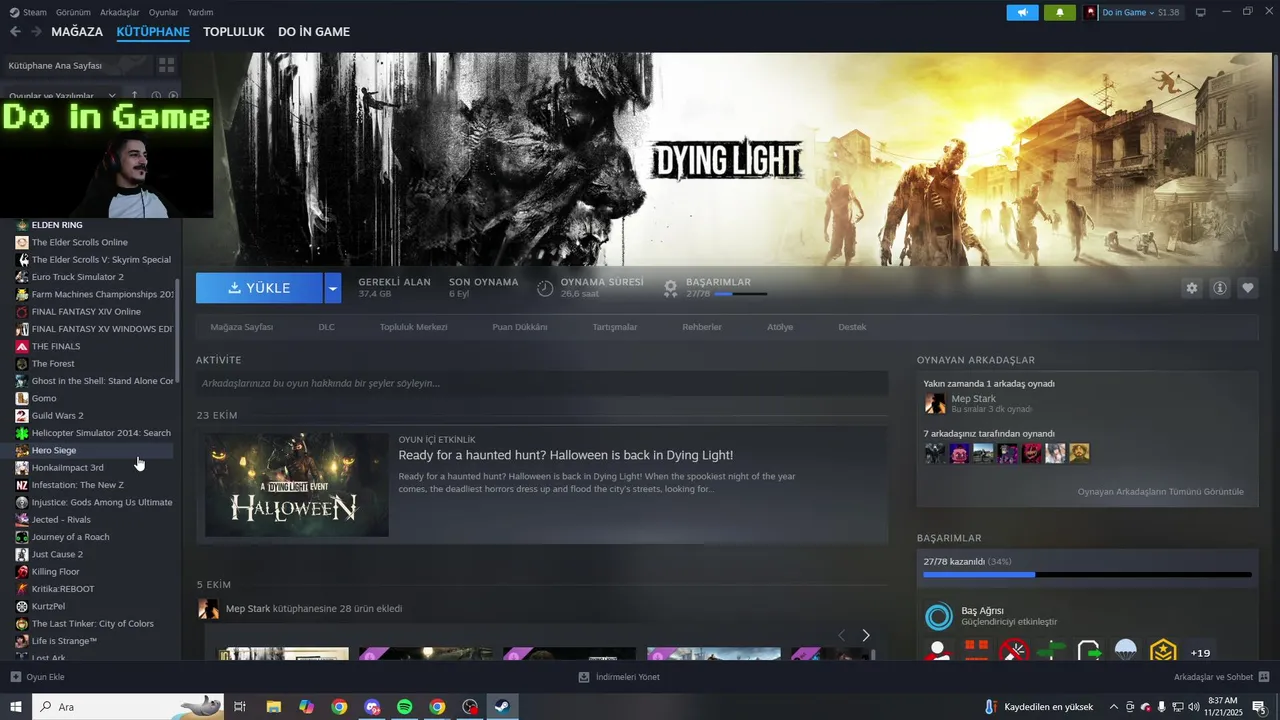Show +19 more achievements

tap(1200, 652)
